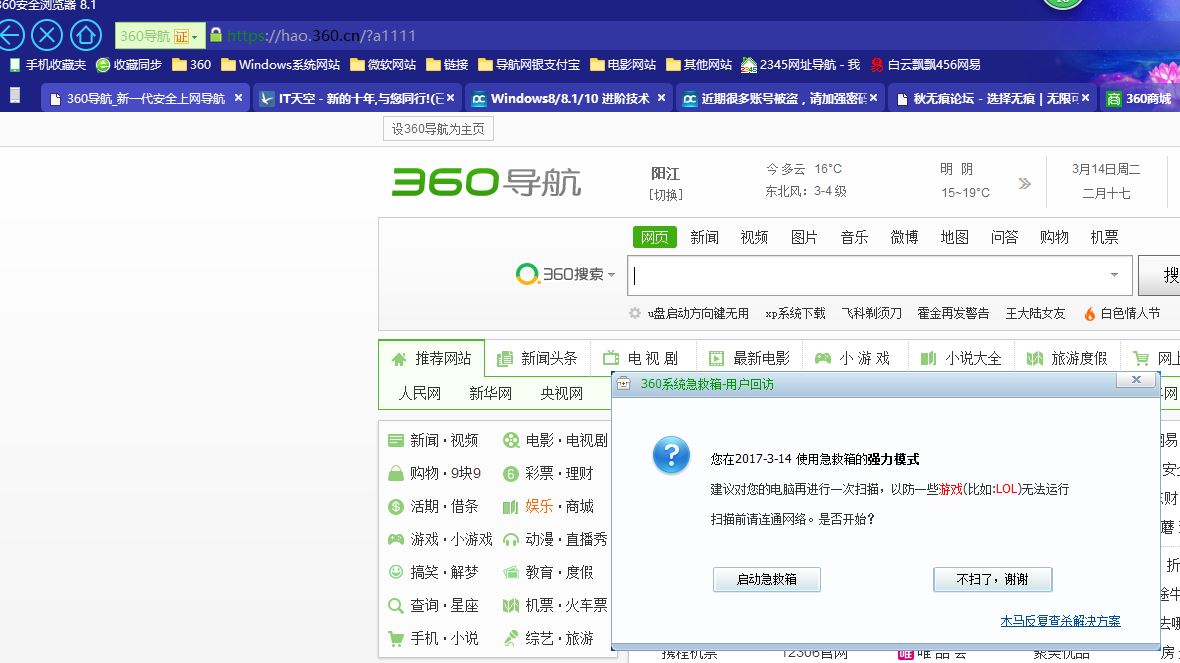Click the 360导航 logo

(487, 182)
